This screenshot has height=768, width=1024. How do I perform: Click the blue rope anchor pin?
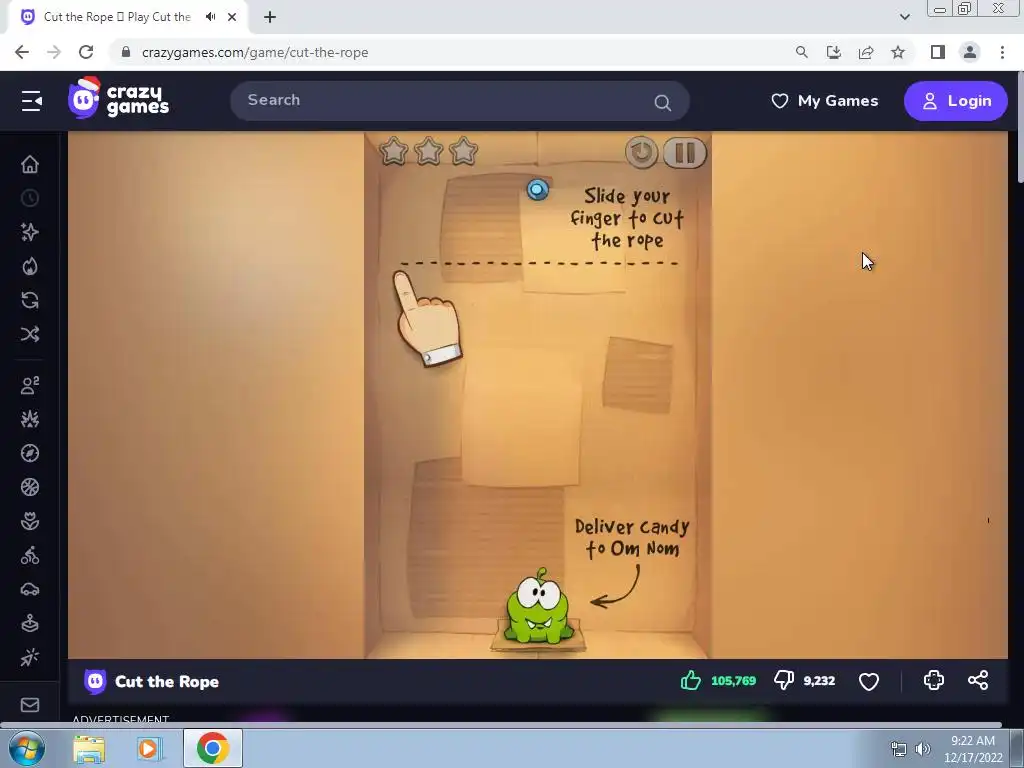point(537,189)
